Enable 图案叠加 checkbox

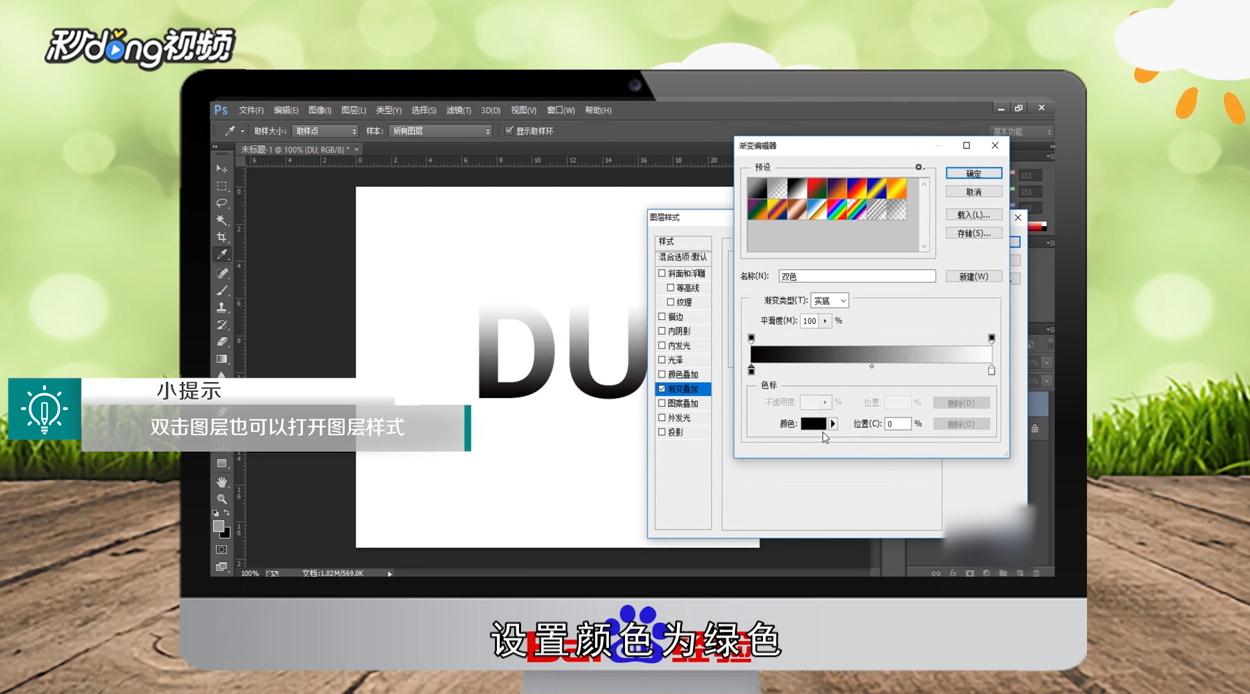click(x=661, y=403)
